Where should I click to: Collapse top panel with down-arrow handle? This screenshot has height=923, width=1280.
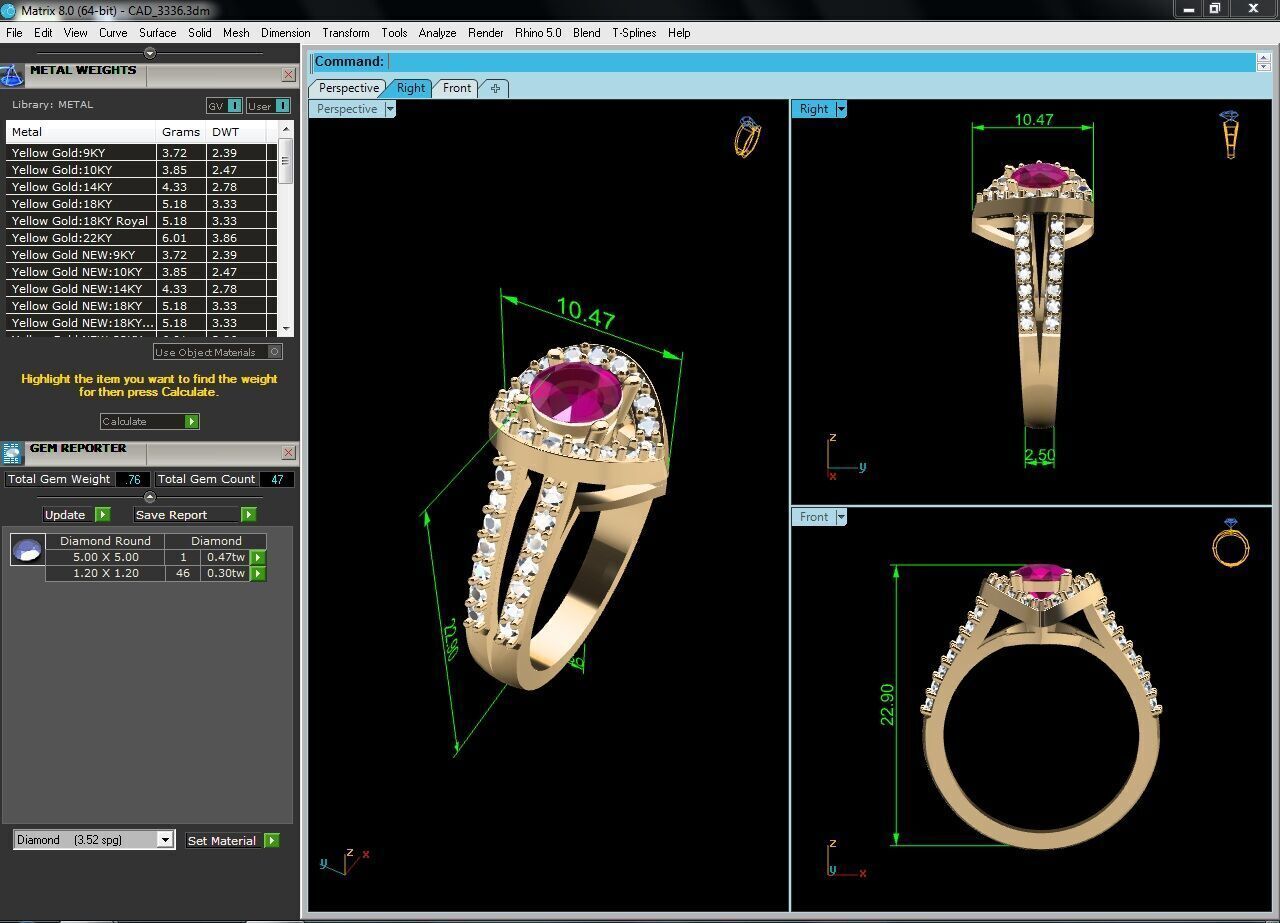click(150, 53)
